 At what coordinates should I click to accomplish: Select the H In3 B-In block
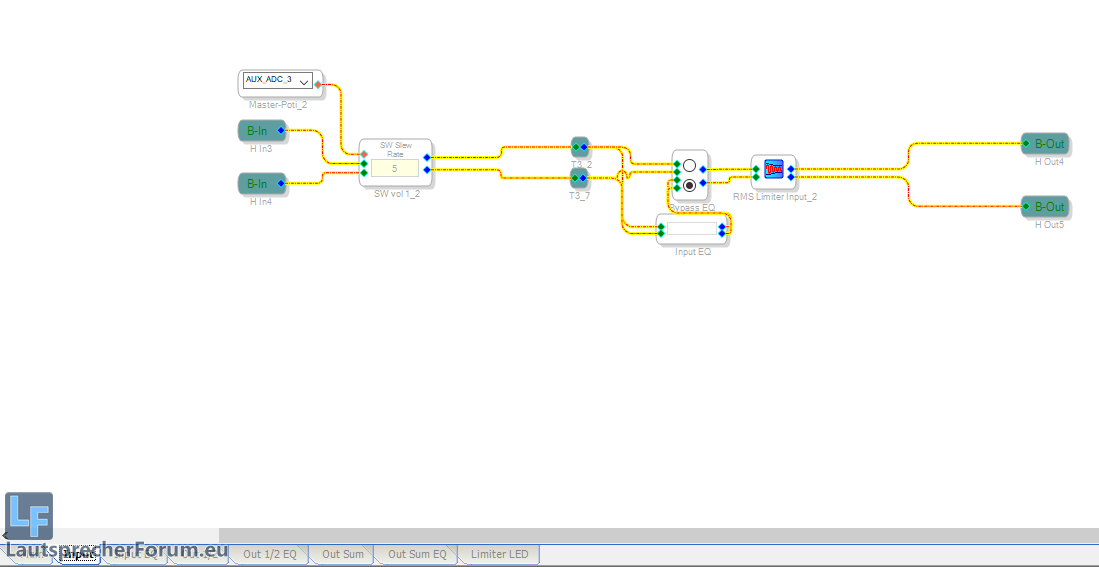tap(258, 131)
